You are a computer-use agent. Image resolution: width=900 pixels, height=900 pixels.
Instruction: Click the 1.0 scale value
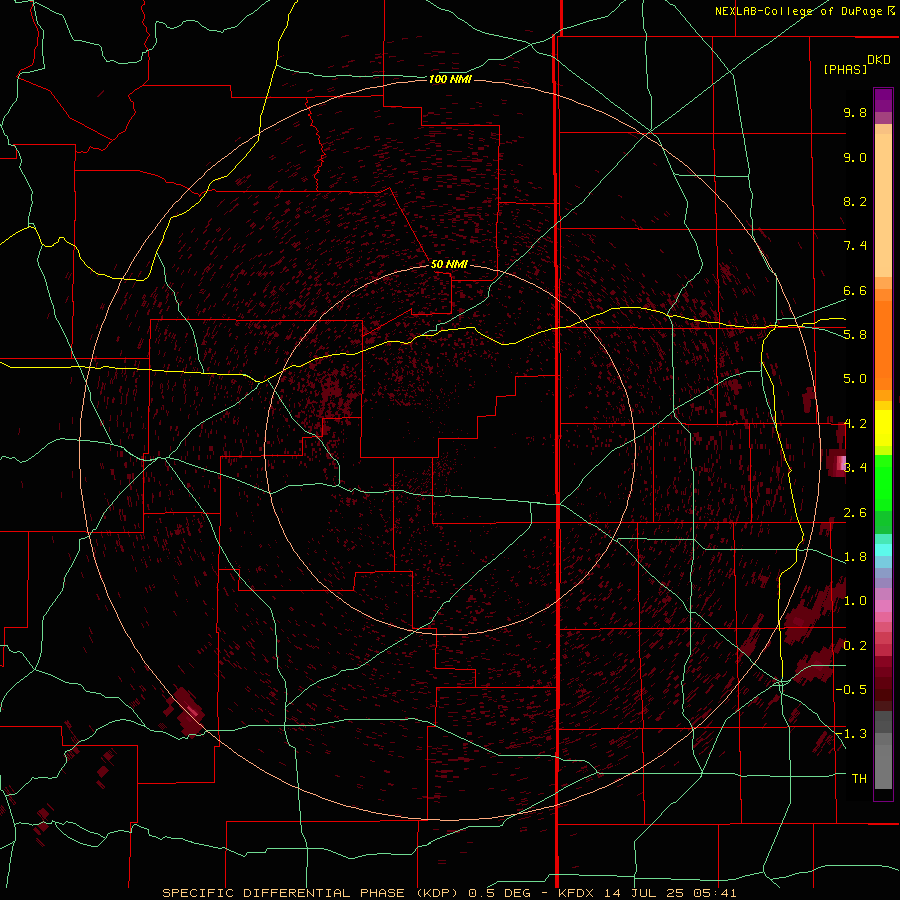pyautogui.click(x=855, y=601)
